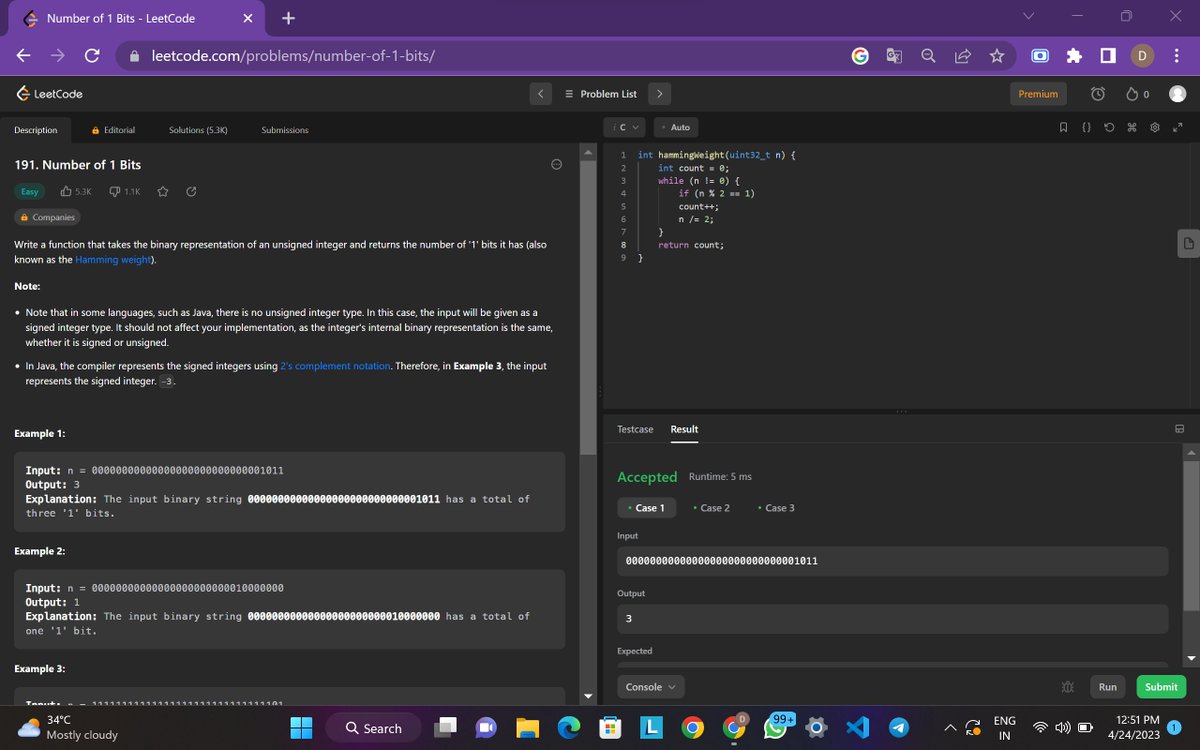Open WhatsApp from the taskbar
The height and width of the screenshot is (750, 1200).
click(777, 728)
